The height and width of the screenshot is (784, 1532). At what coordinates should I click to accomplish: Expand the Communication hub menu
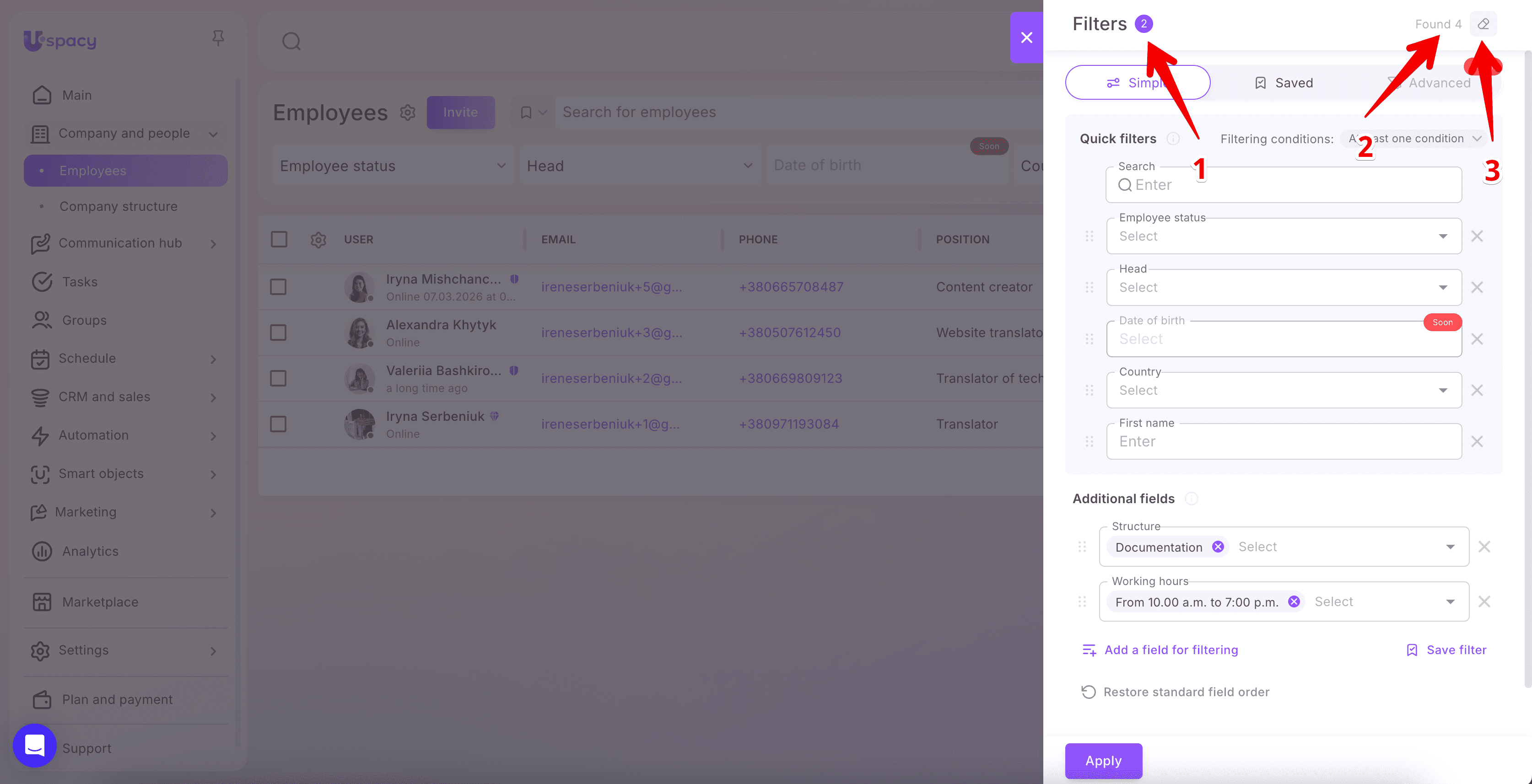(x=126, y=243)
